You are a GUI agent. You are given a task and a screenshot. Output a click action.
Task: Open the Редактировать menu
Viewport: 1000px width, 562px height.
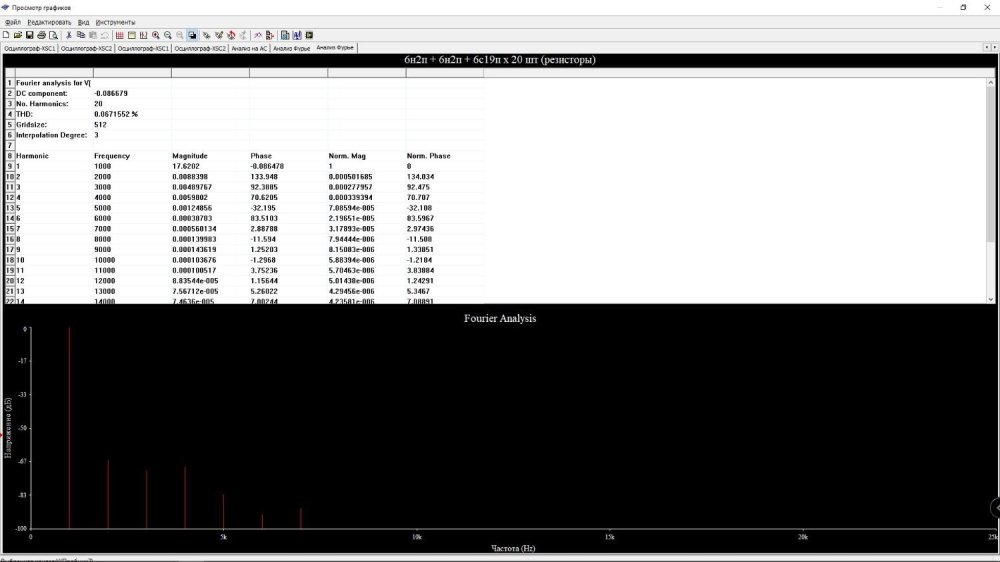coord(49,21)
